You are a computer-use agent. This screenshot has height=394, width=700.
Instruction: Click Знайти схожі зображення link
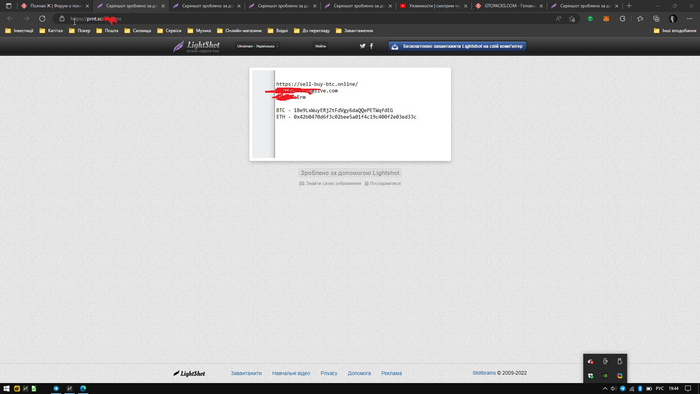330,183
